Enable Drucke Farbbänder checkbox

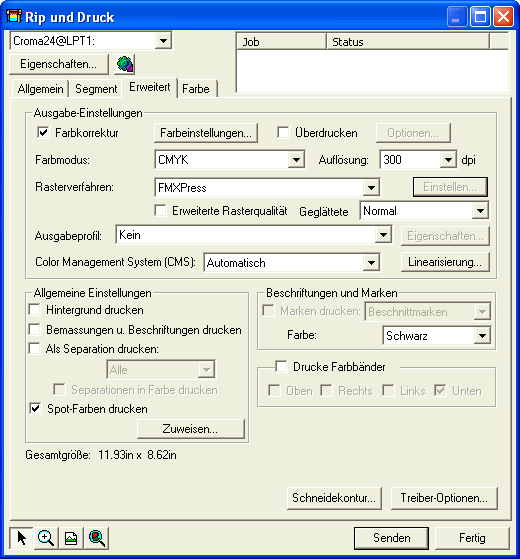(281, 366)
